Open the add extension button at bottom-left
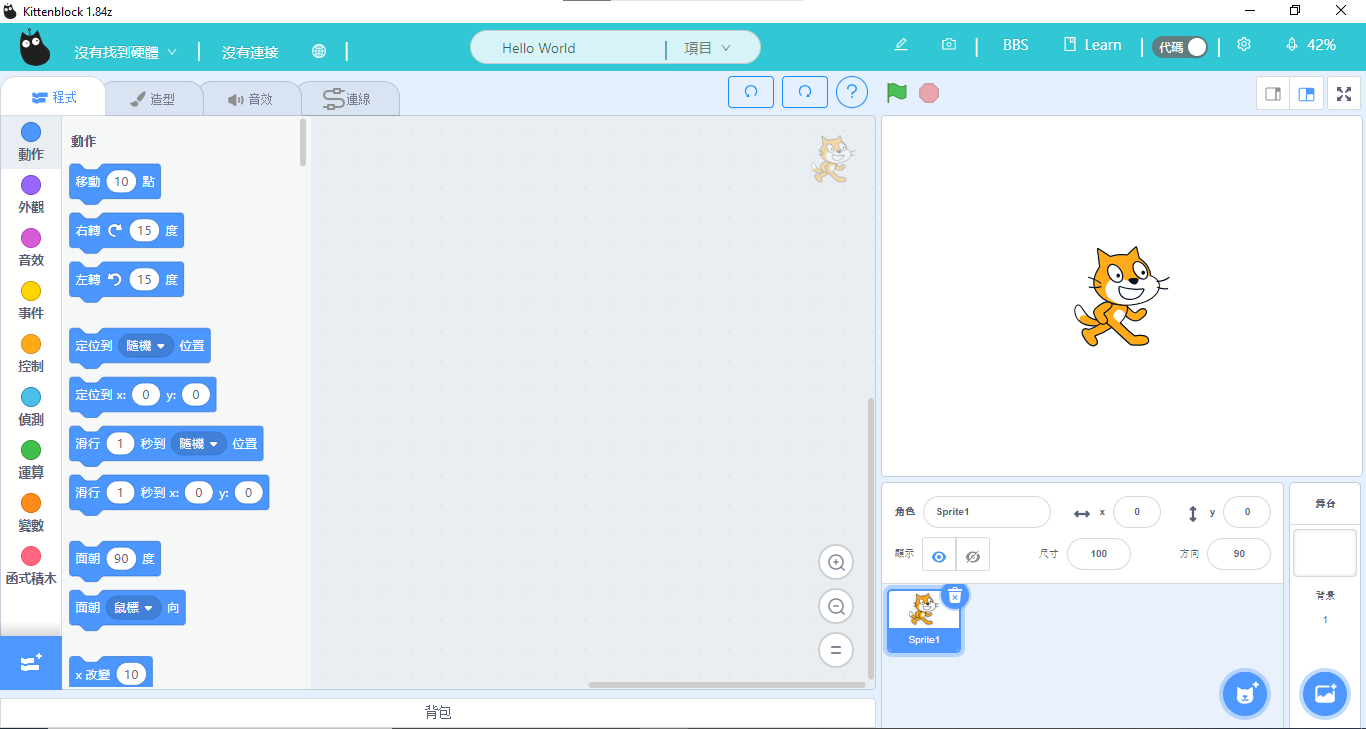The image size is (1366, 729). coord(31,663)
